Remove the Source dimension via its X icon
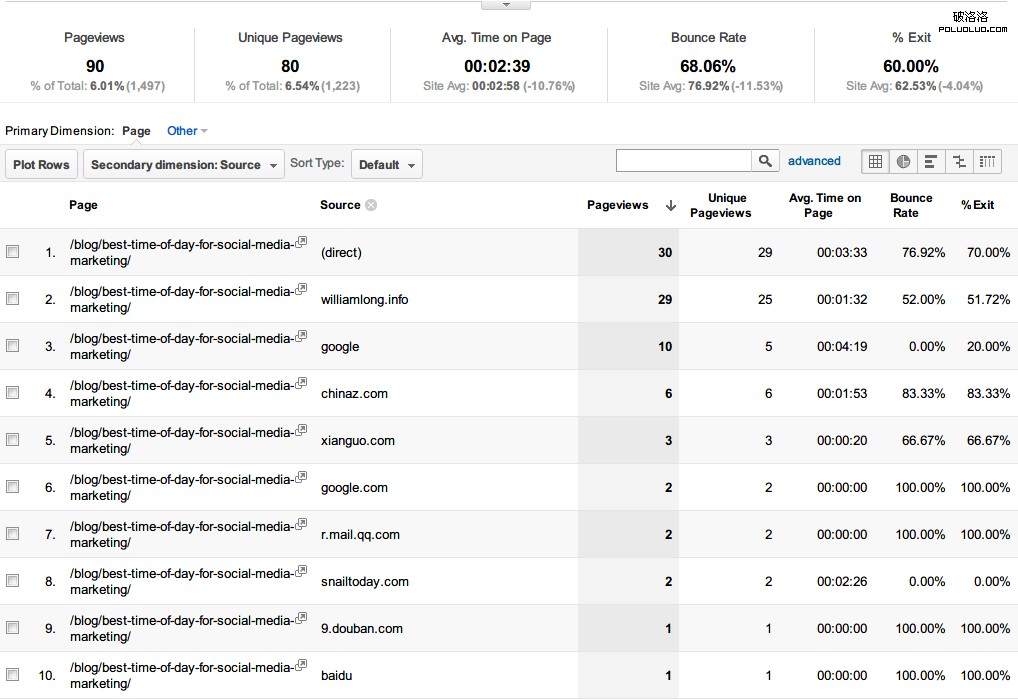The height and width of the screenshot is (700, 1018). click(x=369, y=204)
